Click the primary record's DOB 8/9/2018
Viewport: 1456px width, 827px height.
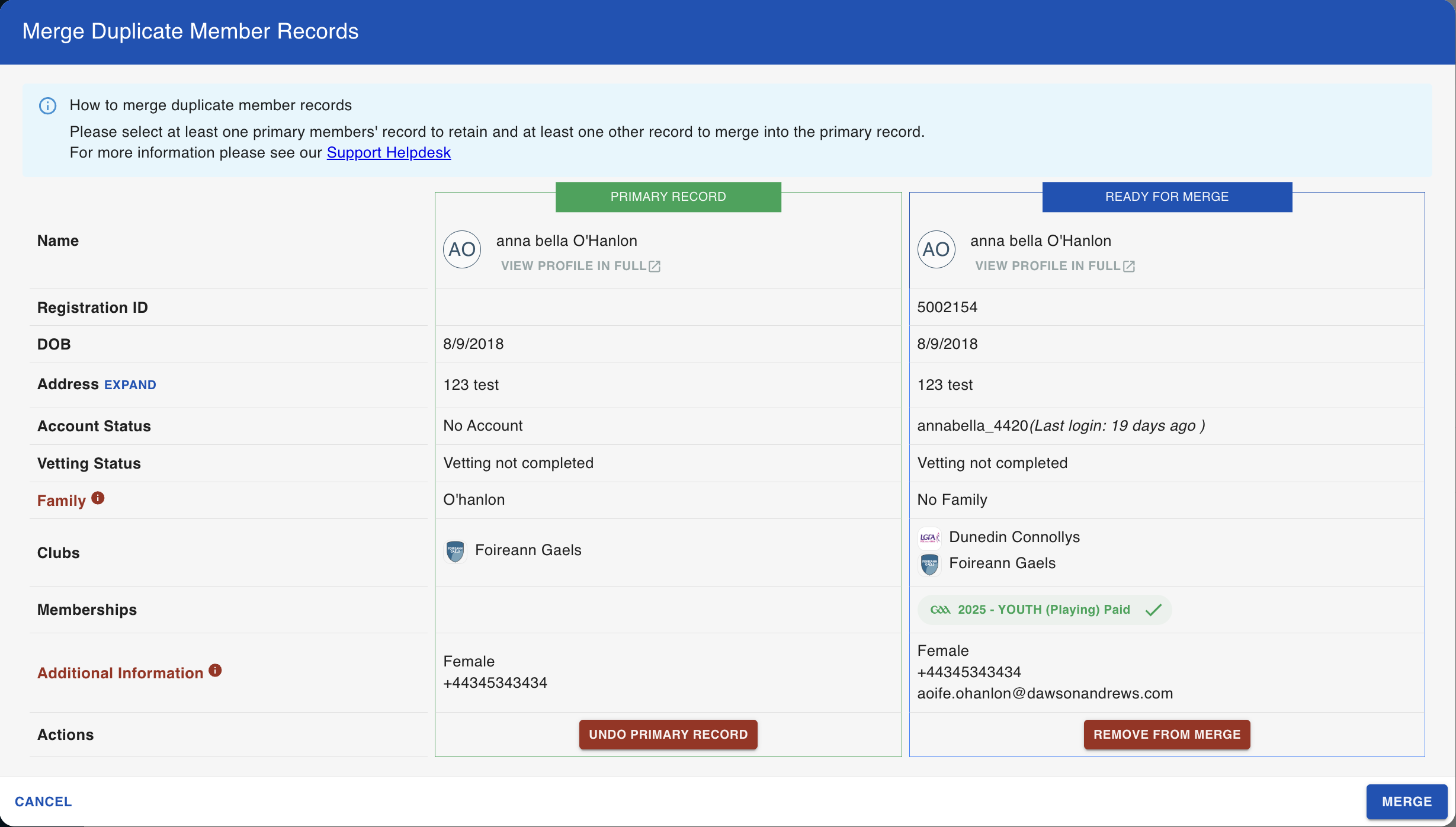click(473, 344)
